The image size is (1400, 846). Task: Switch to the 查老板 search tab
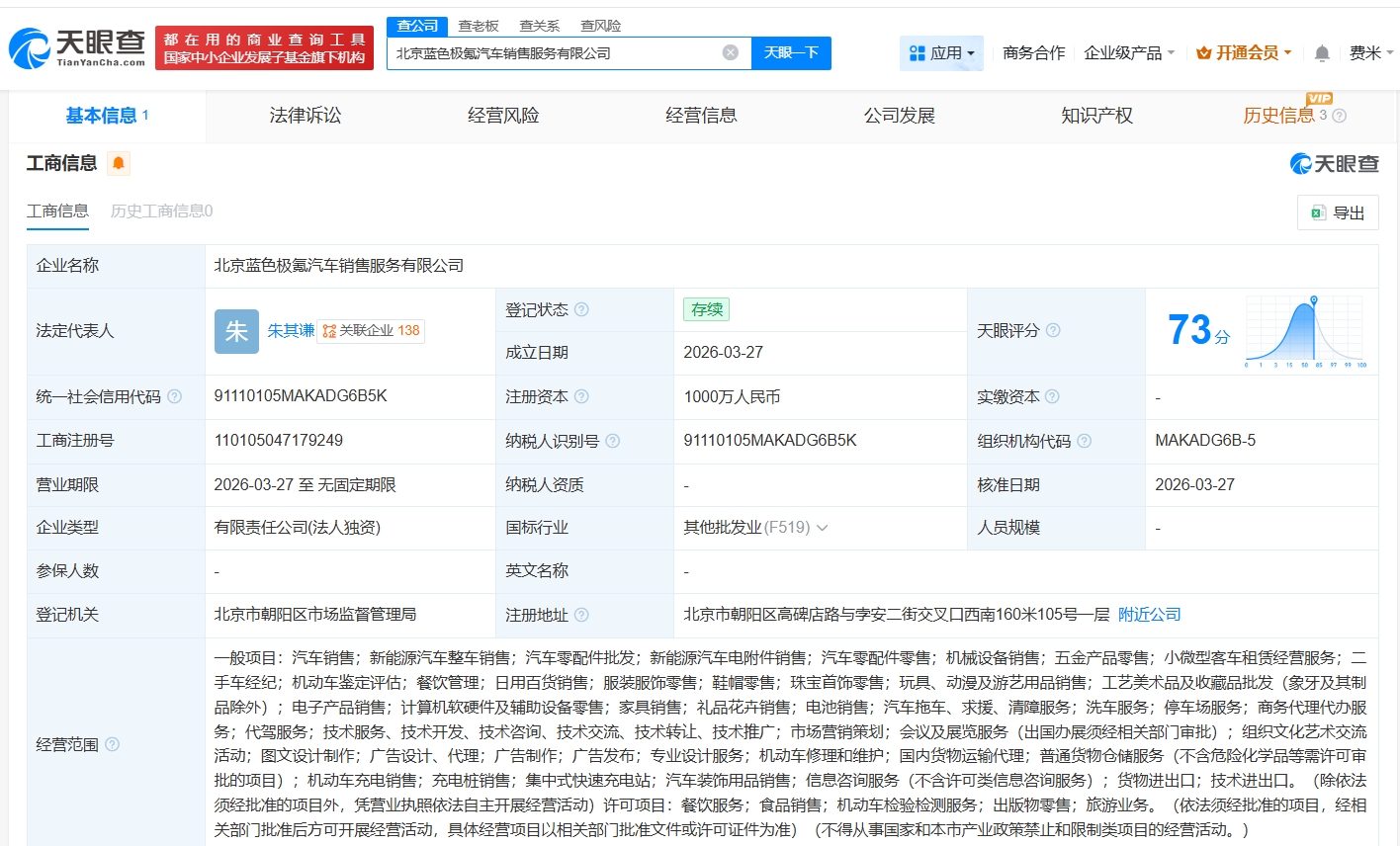click(479, 26)
